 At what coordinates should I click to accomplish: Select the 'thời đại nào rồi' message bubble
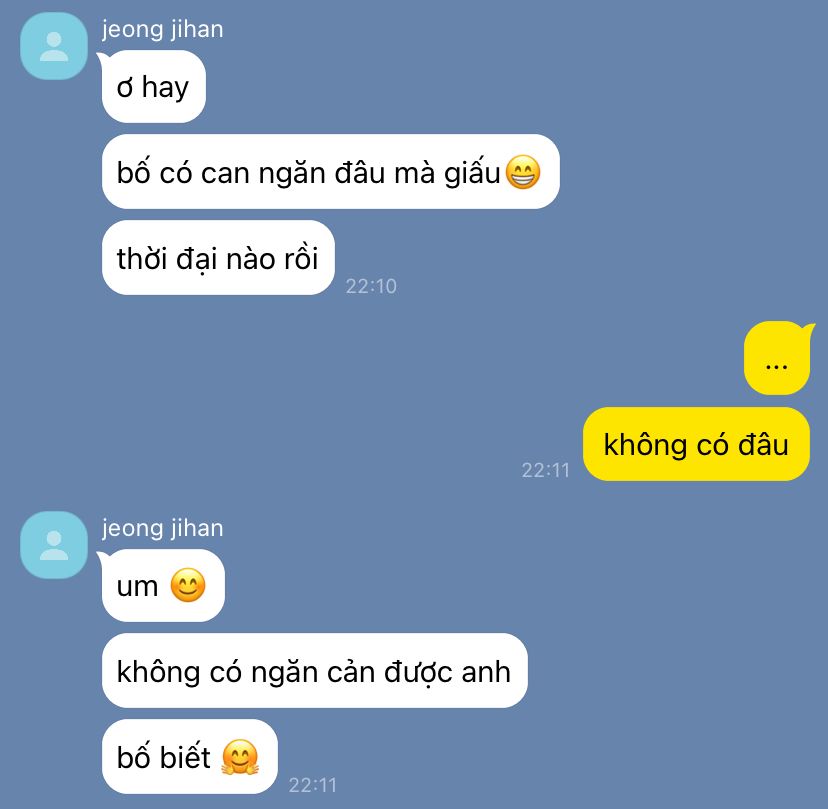[x=218, y=258]
